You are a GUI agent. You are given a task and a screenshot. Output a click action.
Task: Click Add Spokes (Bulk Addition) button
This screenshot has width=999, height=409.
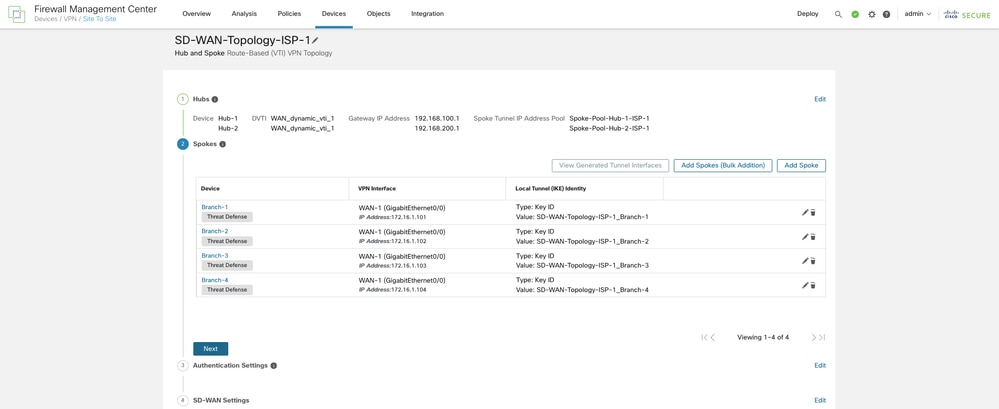pyautogui.click(x=723, y=166)
